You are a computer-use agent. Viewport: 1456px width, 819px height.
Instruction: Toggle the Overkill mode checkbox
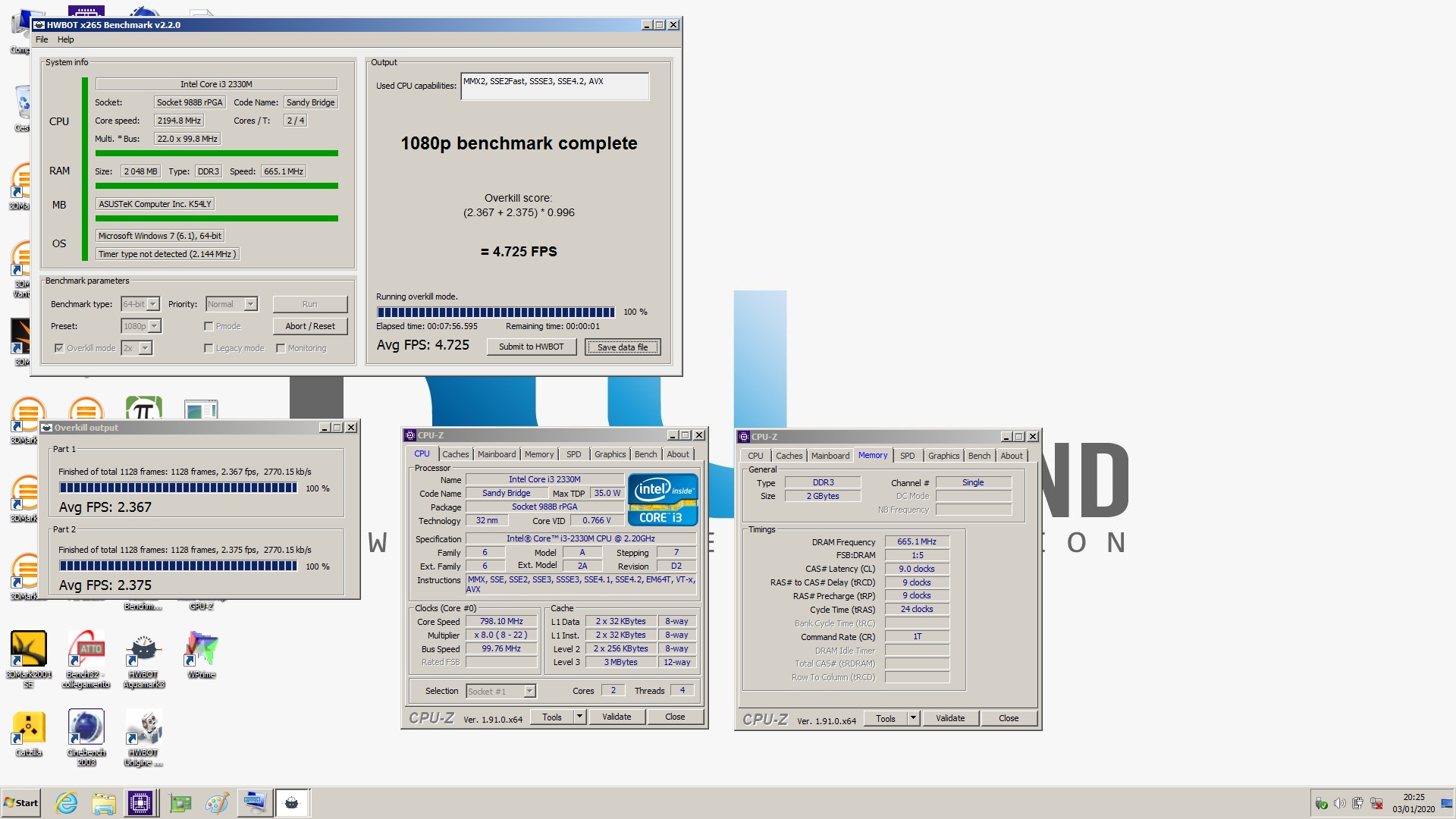[59, 348]
